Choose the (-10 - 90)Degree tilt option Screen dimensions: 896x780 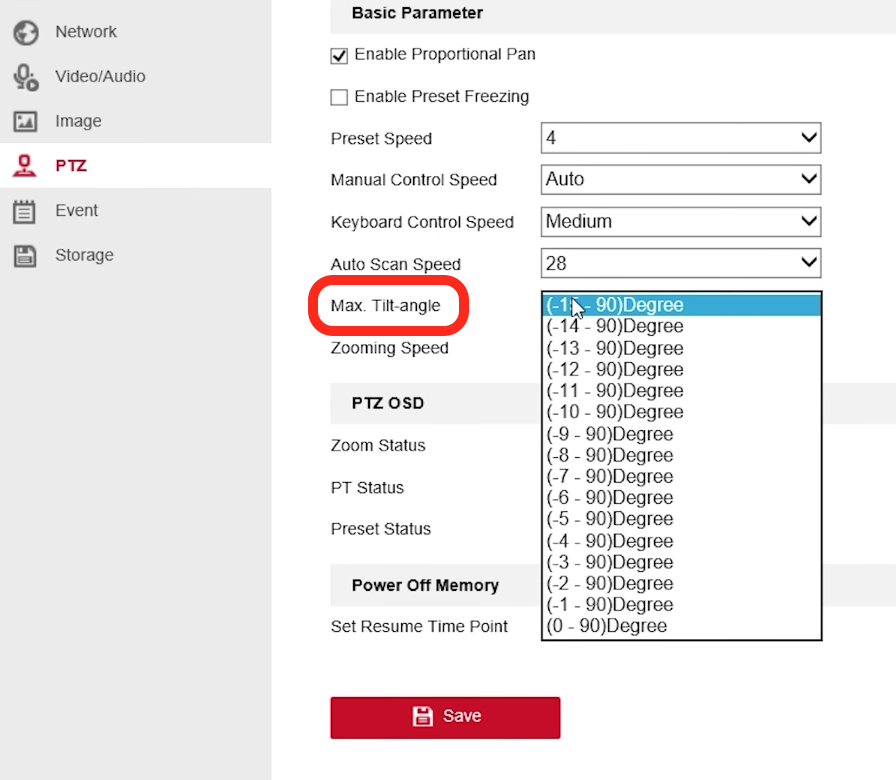(x=615, y=412)
